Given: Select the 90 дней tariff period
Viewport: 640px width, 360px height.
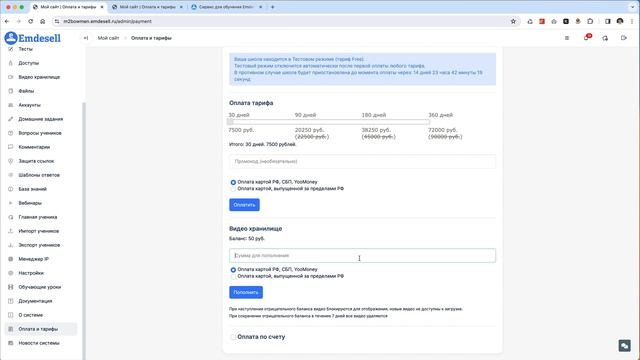Looking at the screenshot, I should [x=305, y=115].
